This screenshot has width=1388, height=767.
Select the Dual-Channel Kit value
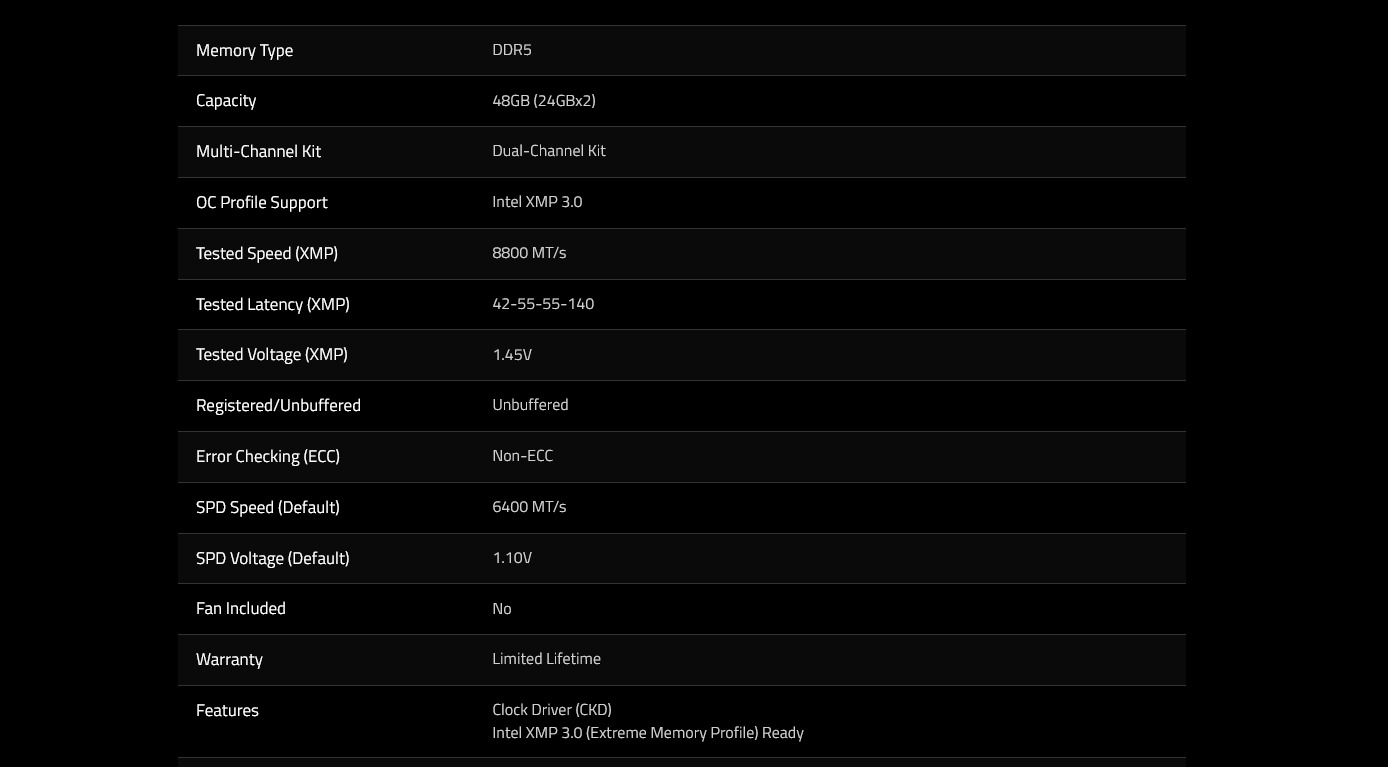549,151
